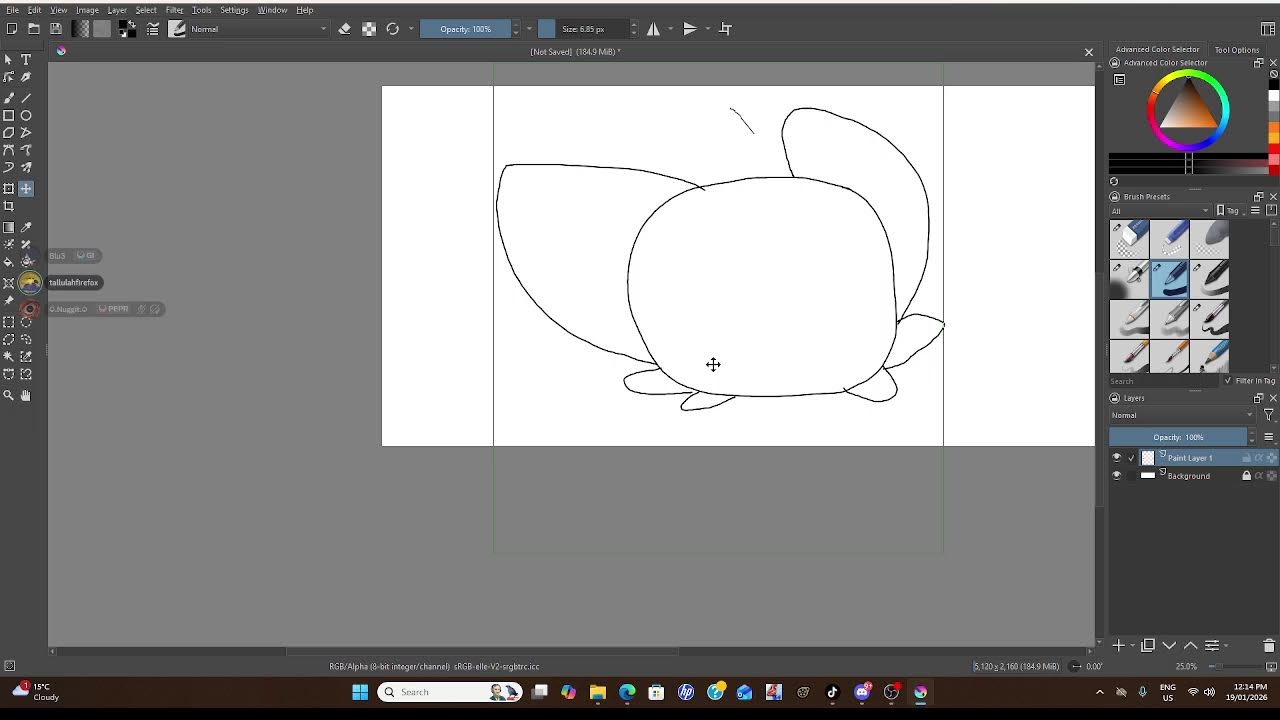Open the File menu
Image resolution: width=1280 pixels, height=720 pixels.
[x=13, y=10]
